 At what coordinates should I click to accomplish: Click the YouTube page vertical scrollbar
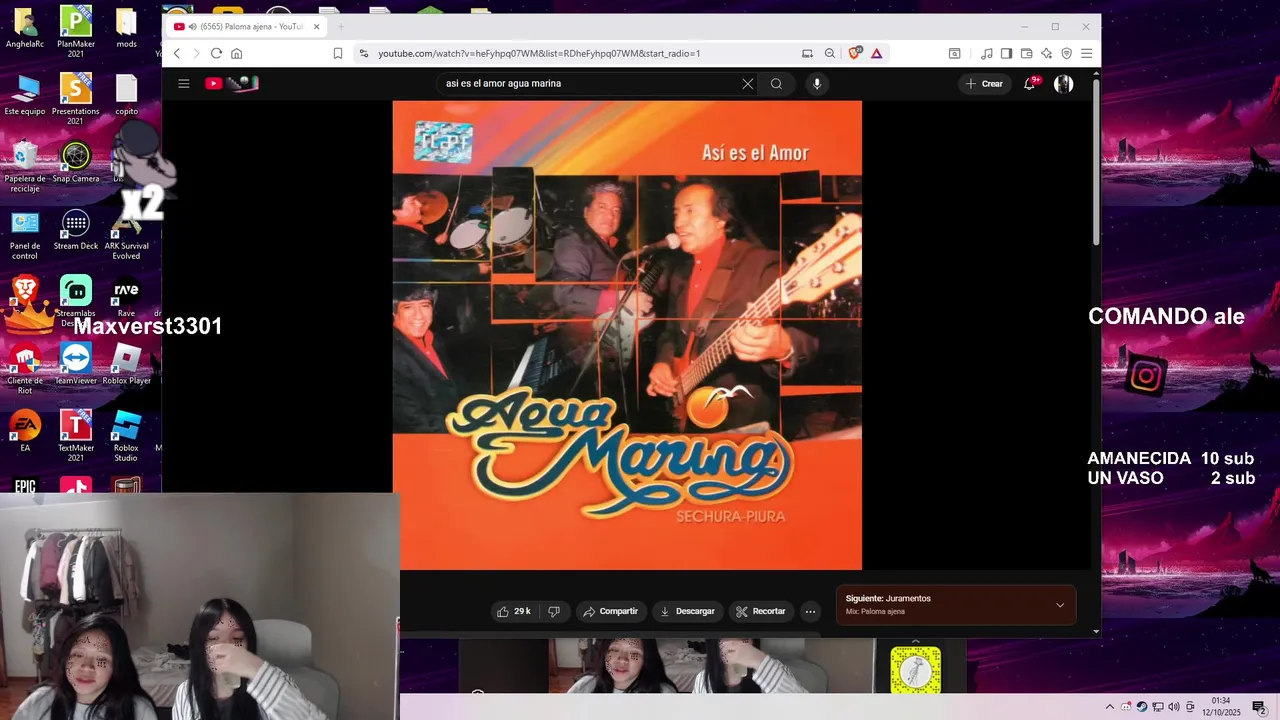click(x=1096, y=160)
